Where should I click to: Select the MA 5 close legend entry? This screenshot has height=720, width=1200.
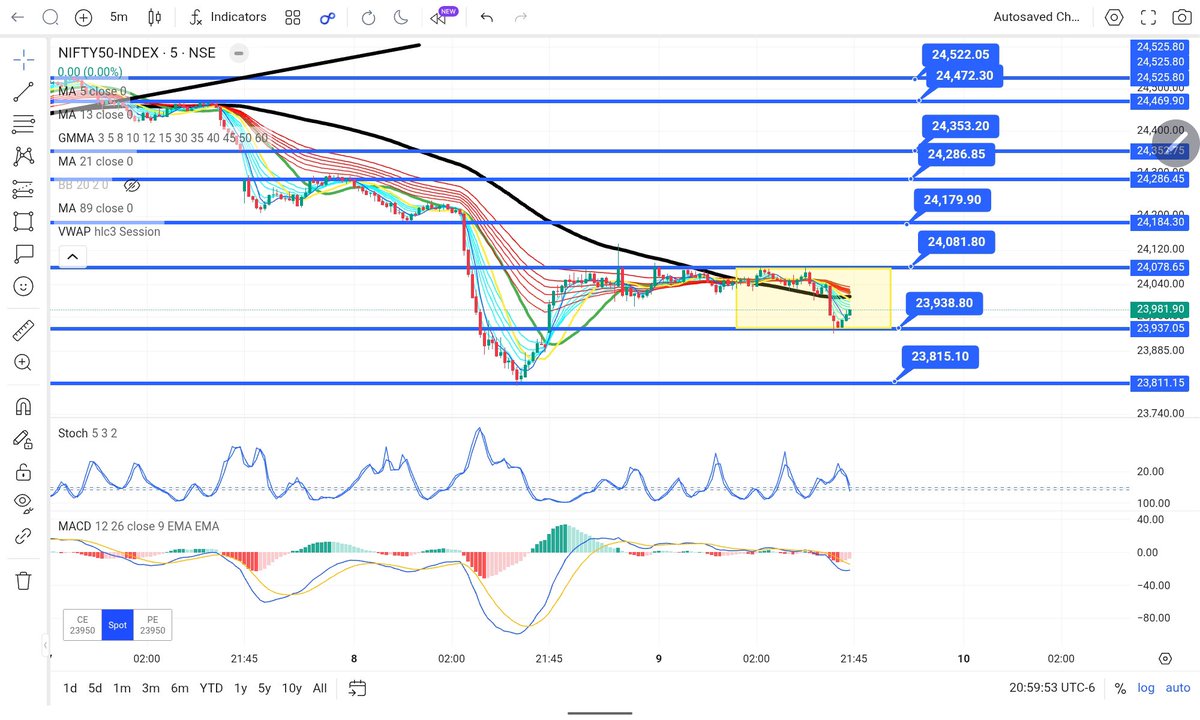92,91
